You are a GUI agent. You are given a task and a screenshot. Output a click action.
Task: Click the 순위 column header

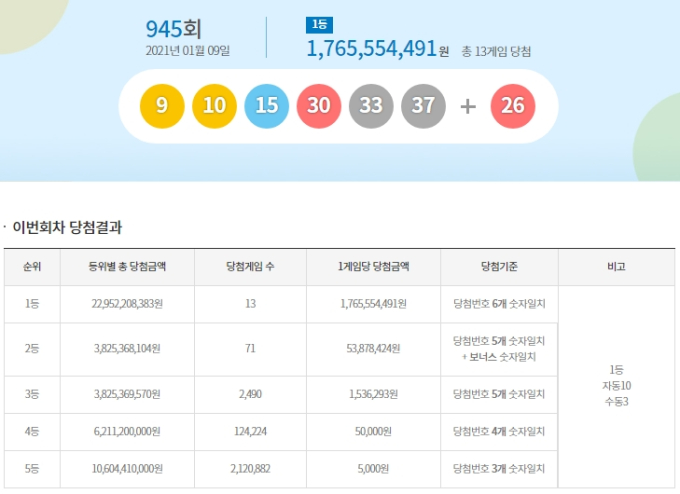tap(32, 266)
